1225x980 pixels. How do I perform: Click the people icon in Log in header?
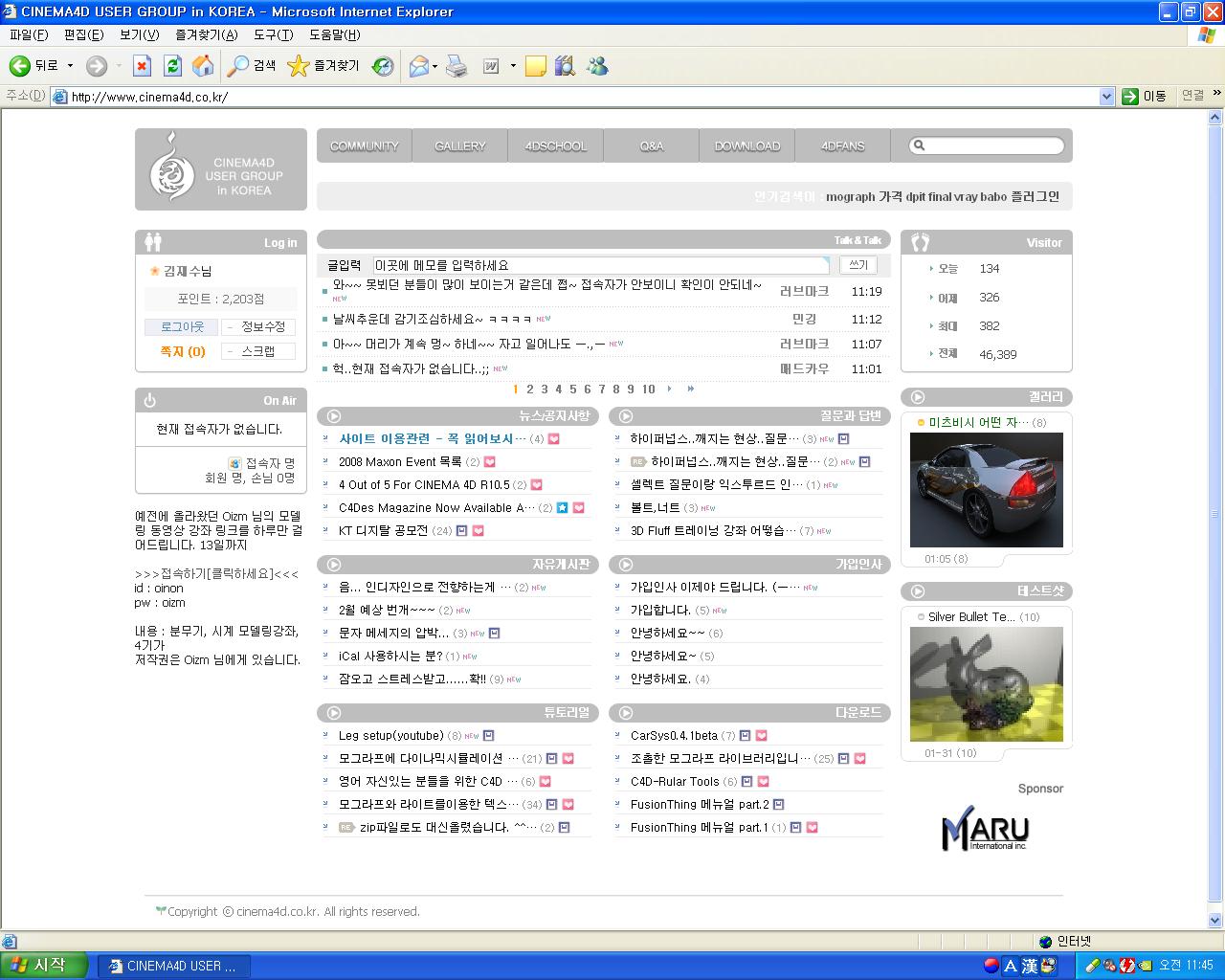tap(153, 241)
